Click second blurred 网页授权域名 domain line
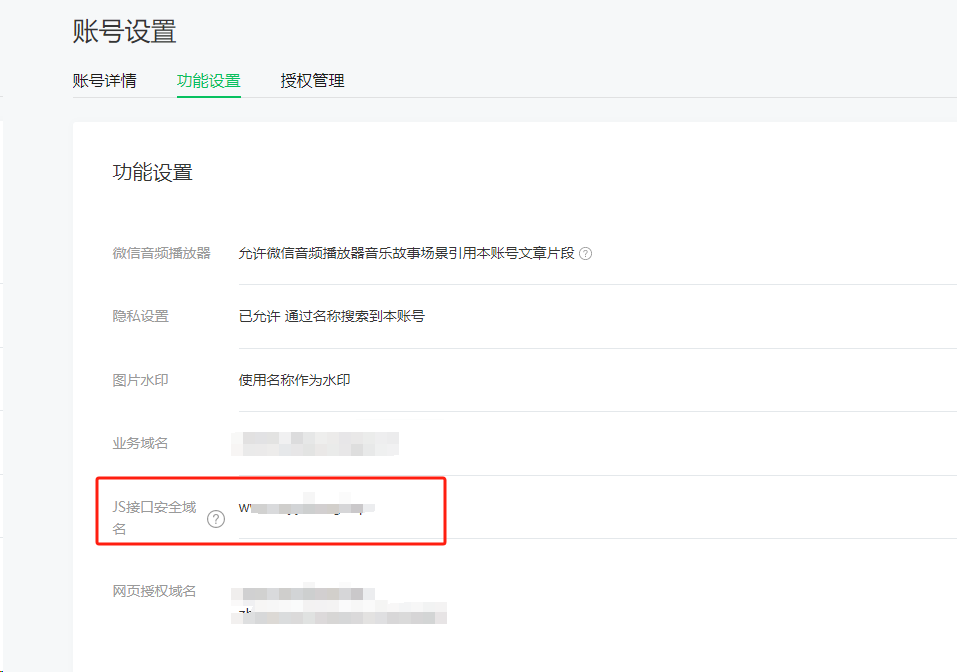This screenshot has height=672, width=957. point(340,612)
